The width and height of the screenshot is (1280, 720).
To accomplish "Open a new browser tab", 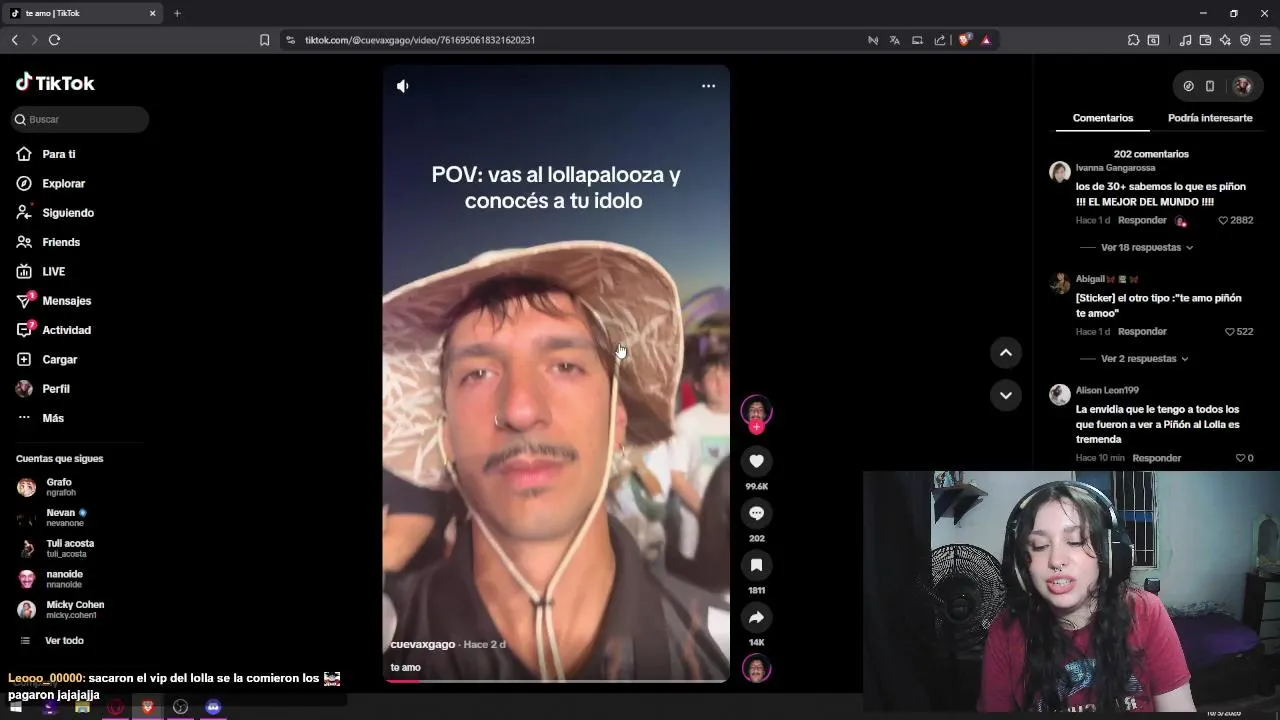I will (x=177, y=13).
